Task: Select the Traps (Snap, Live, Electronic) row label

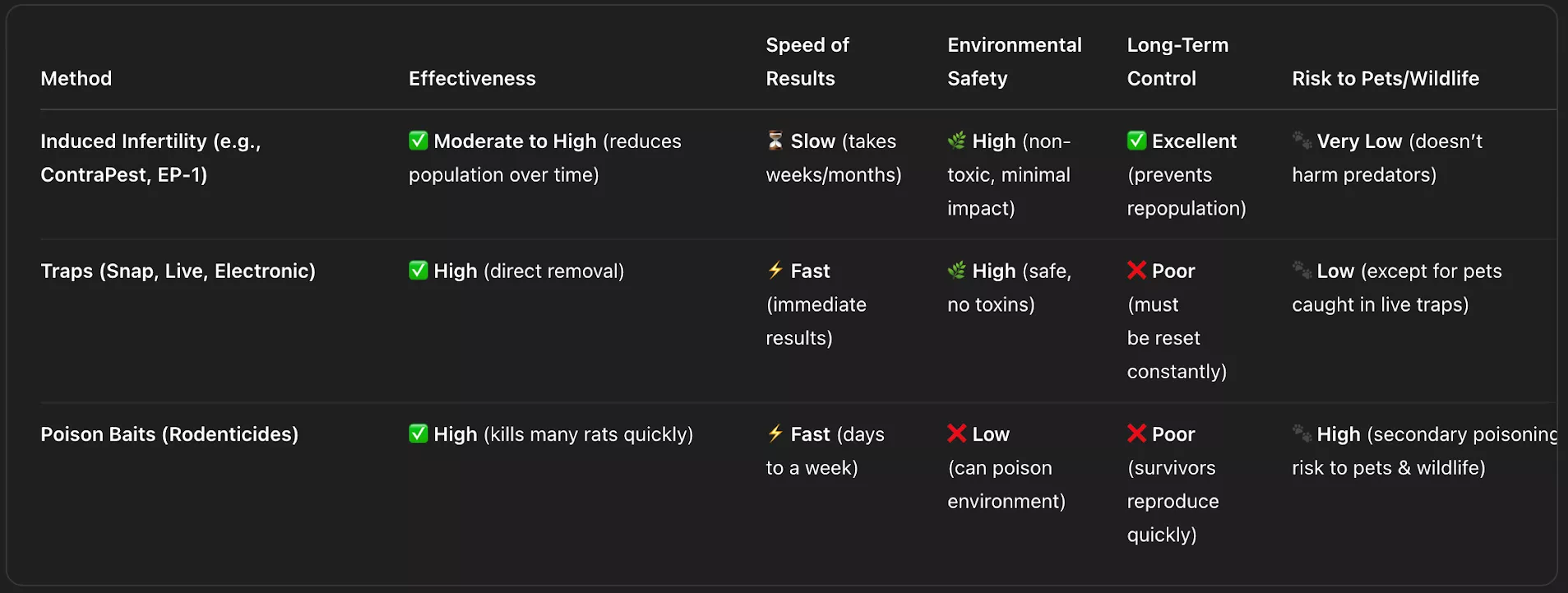Action: coord(178,271)
